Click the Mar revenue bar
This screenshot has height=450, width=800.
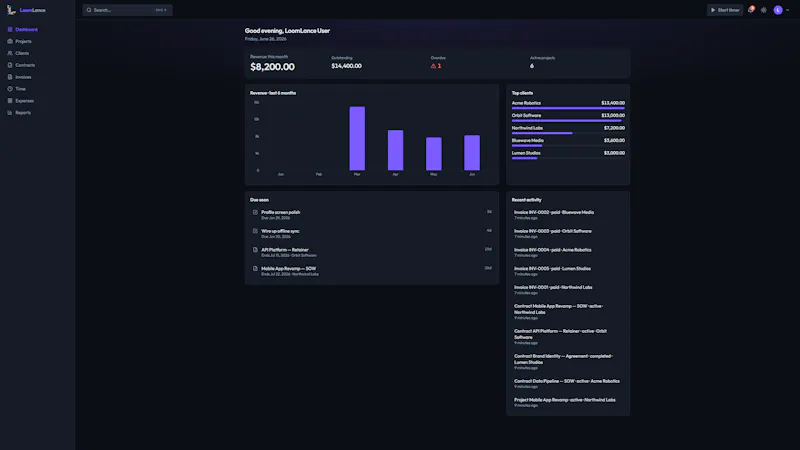pyautogui.click(x=357, y=138)
